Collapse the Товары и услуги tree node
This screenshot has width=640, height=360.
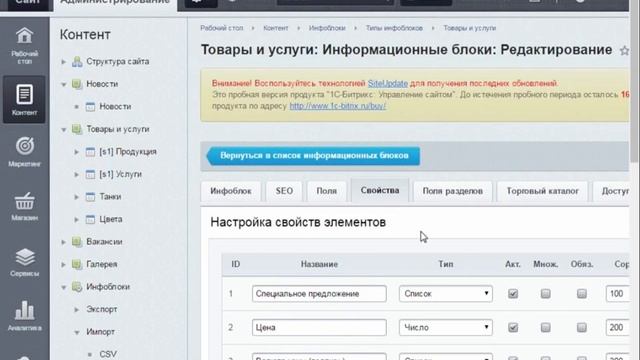64,129
